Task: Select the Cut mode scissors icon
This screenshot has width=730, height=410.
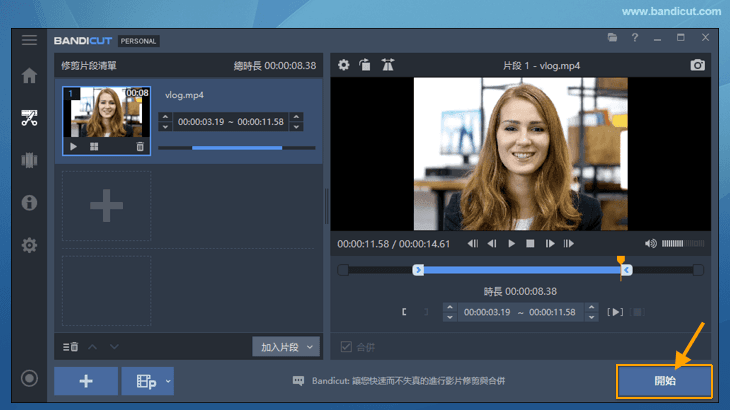Action: [29, 118]
